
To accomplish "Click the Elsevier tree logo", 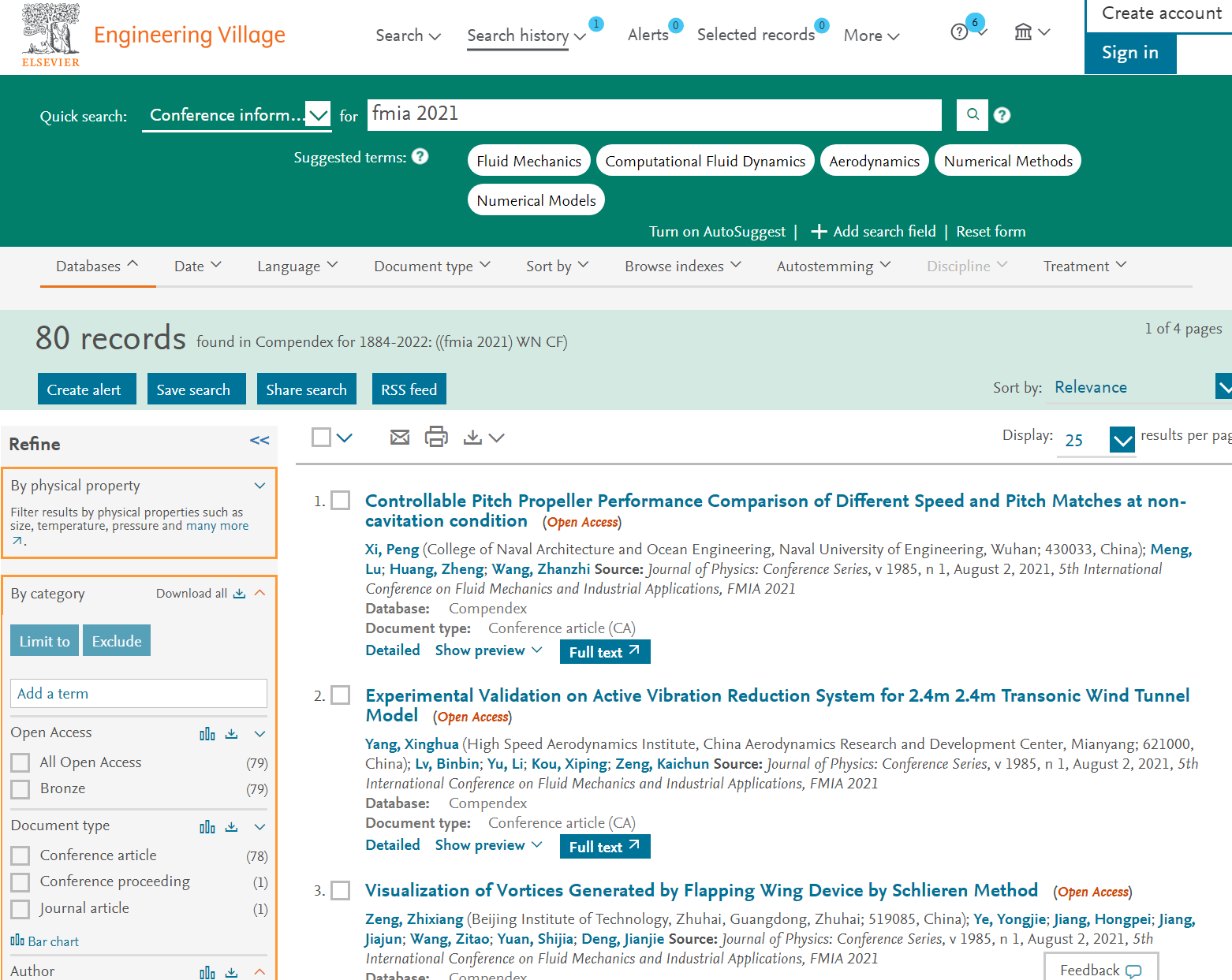I will click(50, 35).
